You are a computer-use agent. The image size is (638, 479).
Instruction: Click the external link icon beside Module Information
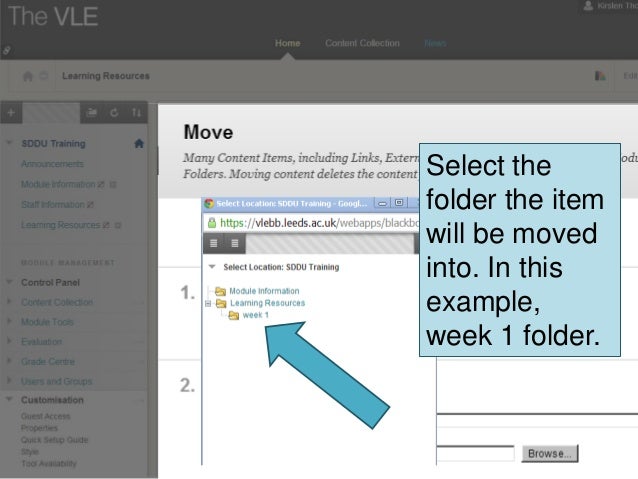click(x=101, y=185)
